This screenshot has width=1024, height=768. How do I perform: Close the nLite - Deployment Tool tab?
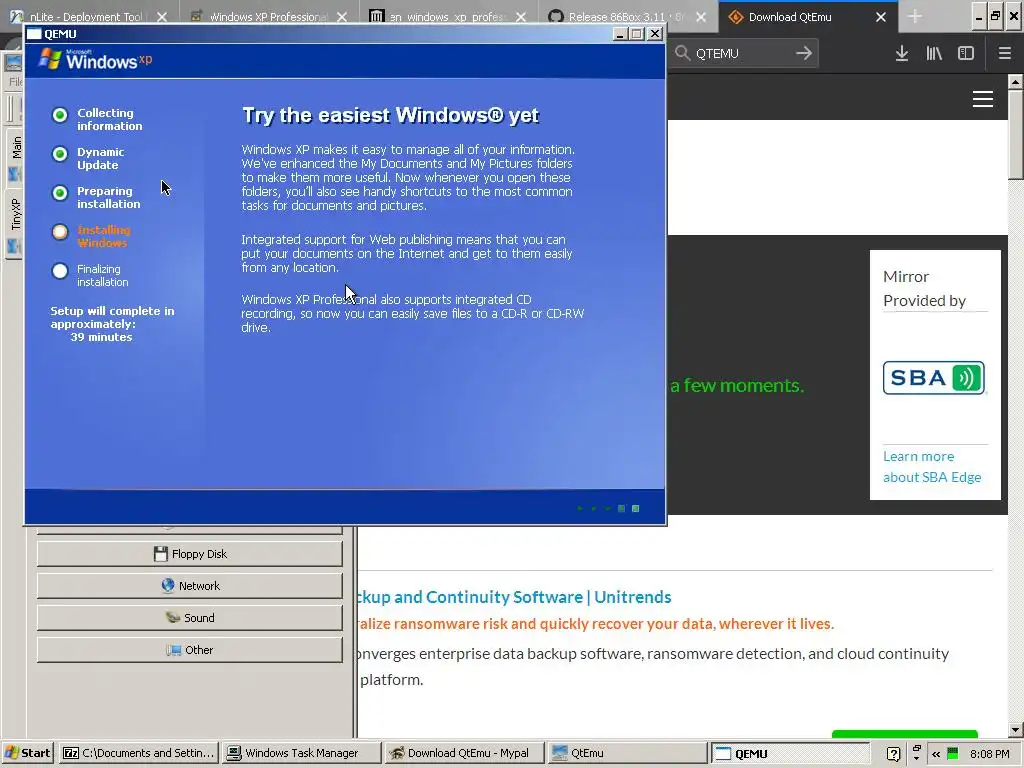(x=162, y=17)
